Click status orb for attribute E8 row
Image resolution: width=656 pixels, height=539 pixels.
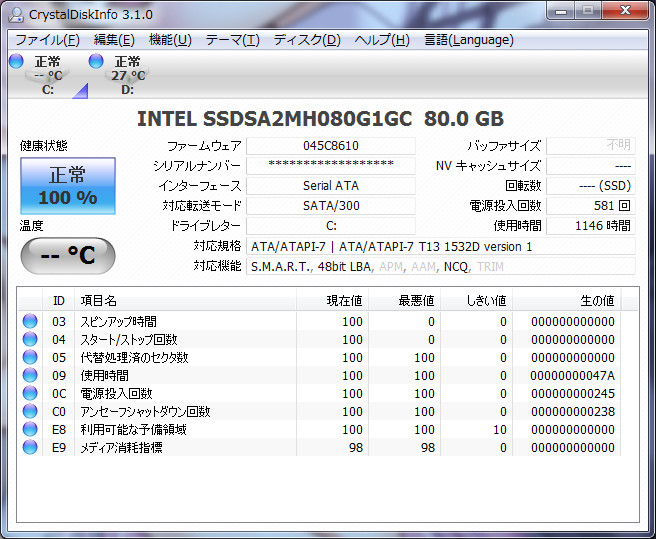coord(30,429)
